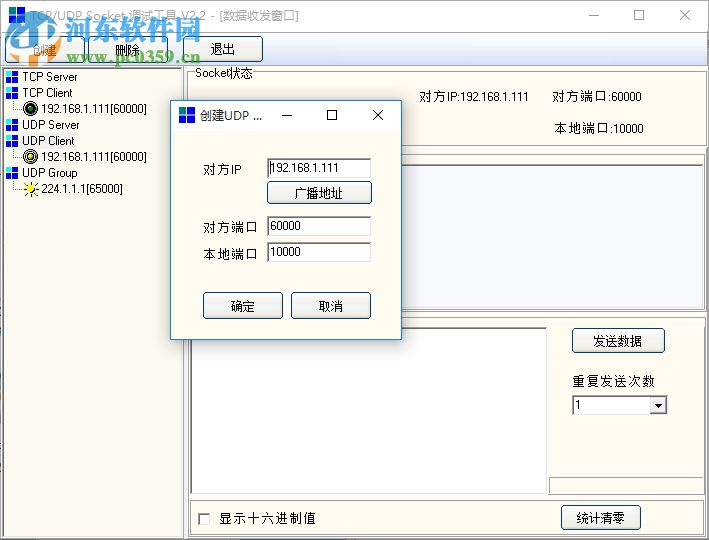Click the main window app icon in the title bar
The image size is (709, 540).
[17, 15]
